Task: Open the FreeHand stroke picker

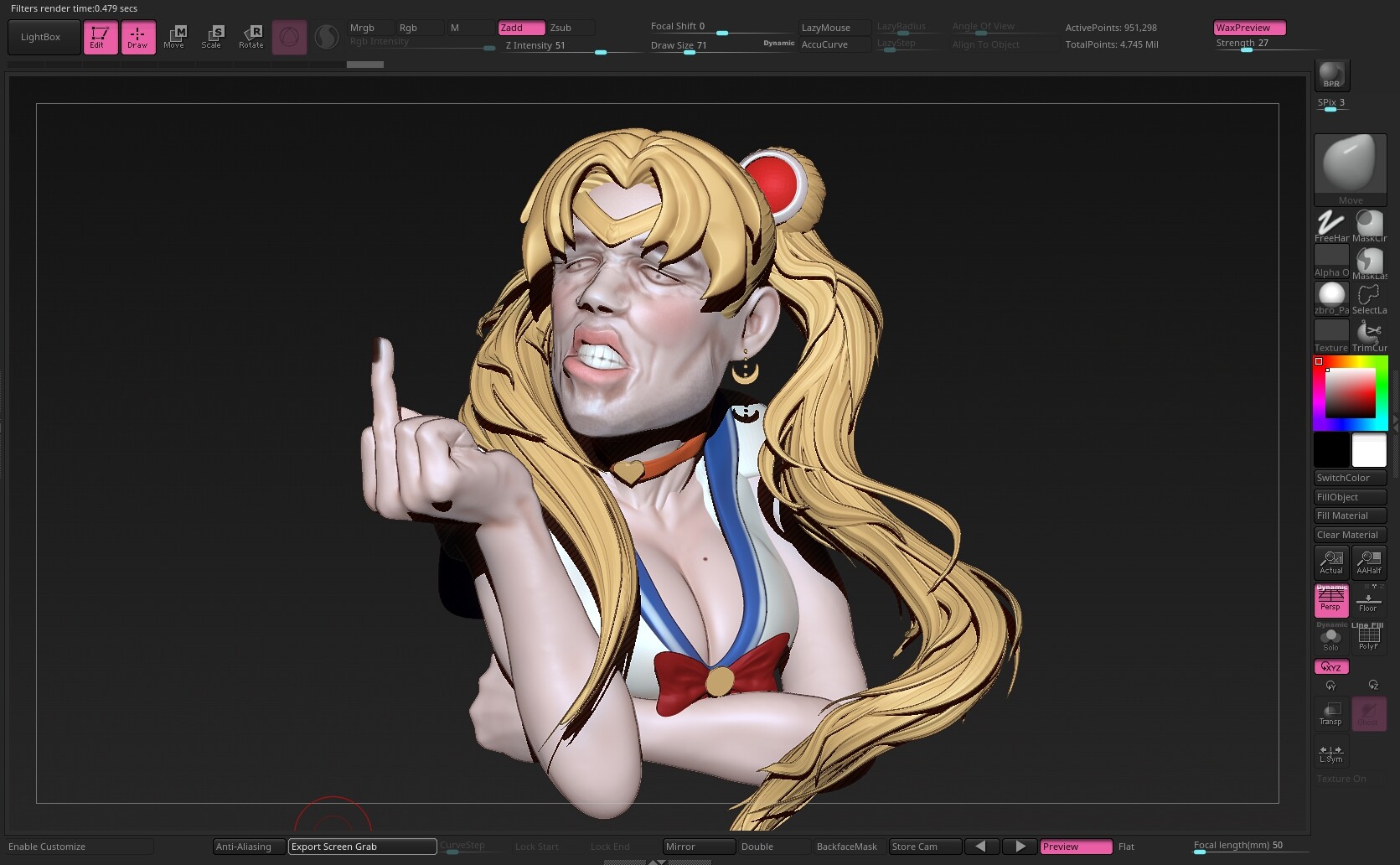Action: tap(1331, 226)
